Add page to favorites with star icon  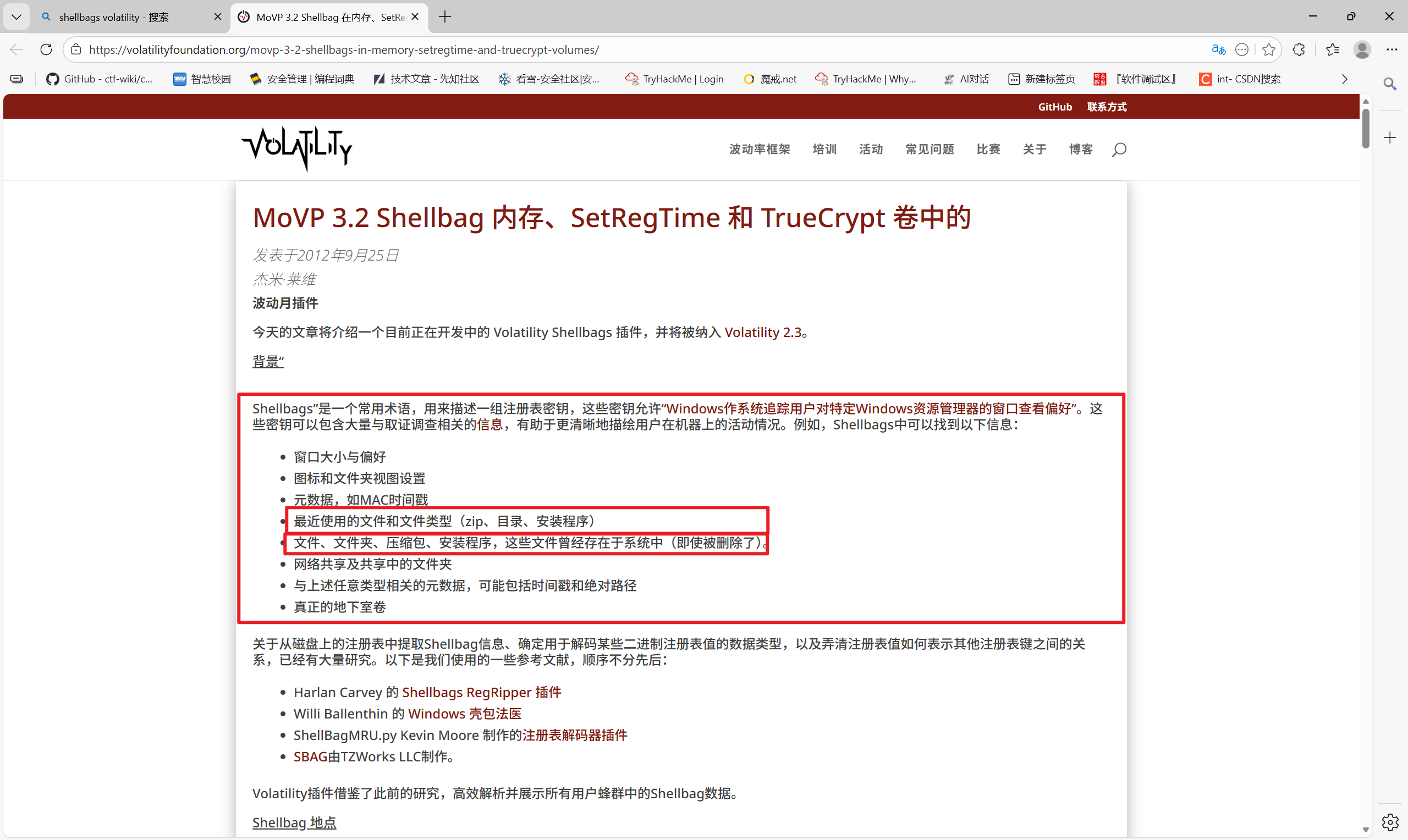click(x=1269, y=50)
